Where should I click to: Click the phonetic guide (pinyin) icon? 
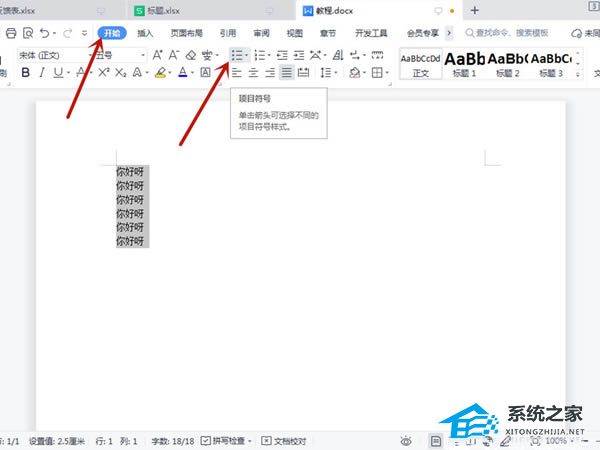[207, 55]
